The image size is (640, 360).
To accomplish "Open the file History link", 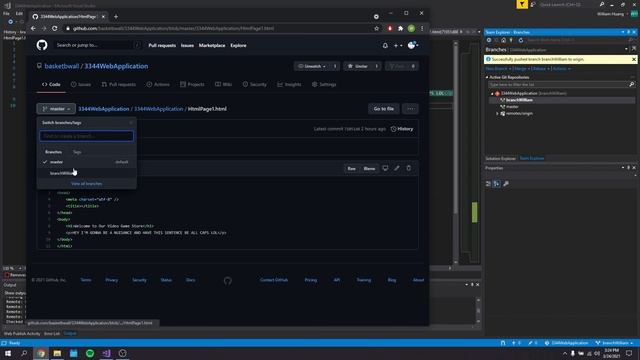I will (402, 129).
